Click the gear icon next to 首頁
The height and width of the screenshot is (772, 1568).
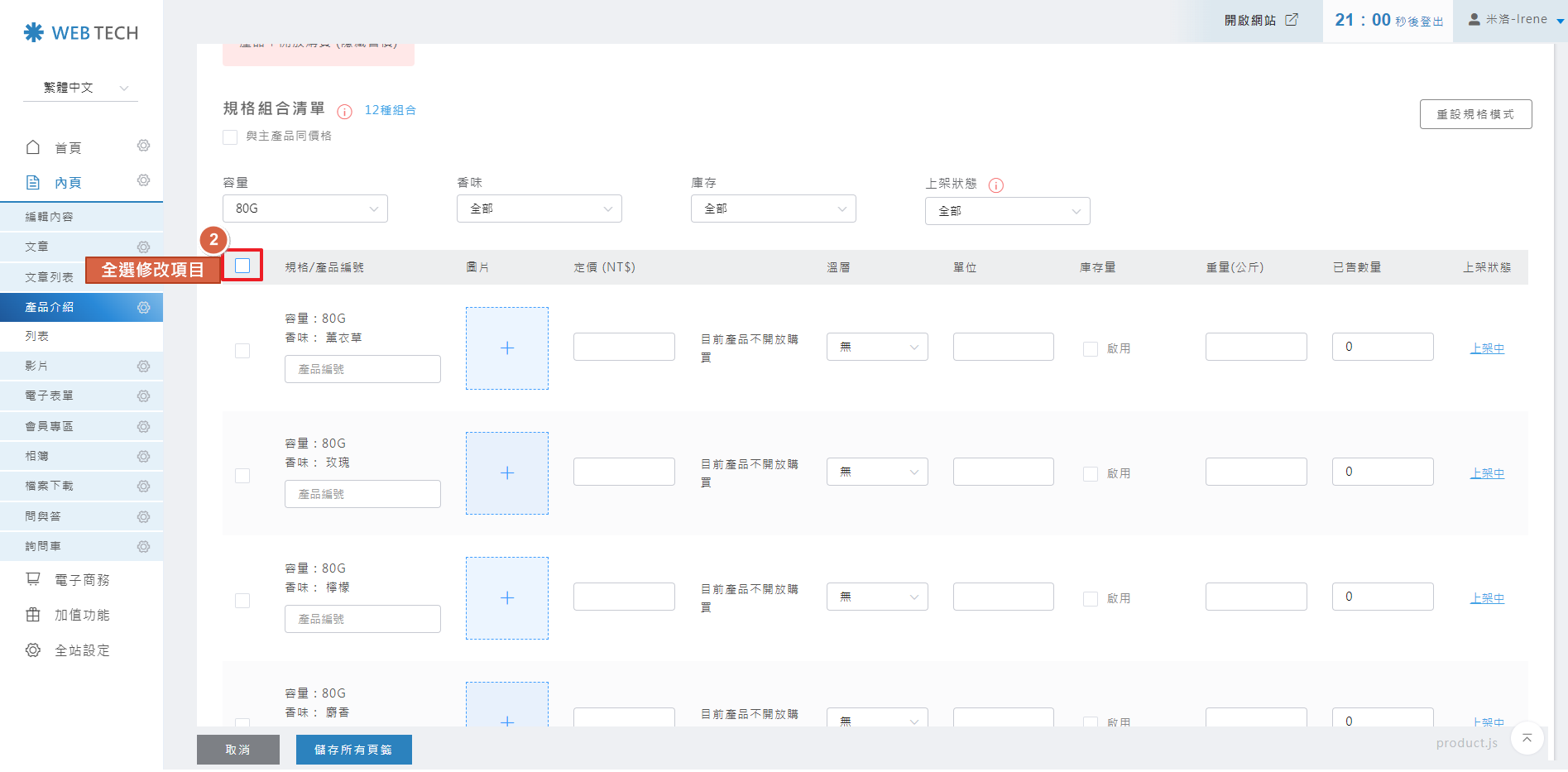[x=143, y=146]
